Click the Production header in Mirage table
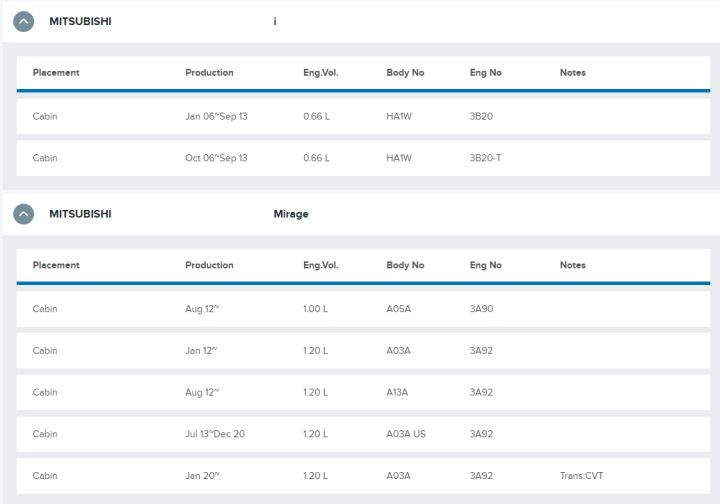The height and width of the screenshot is (504, 720). [x=209, y=265]
